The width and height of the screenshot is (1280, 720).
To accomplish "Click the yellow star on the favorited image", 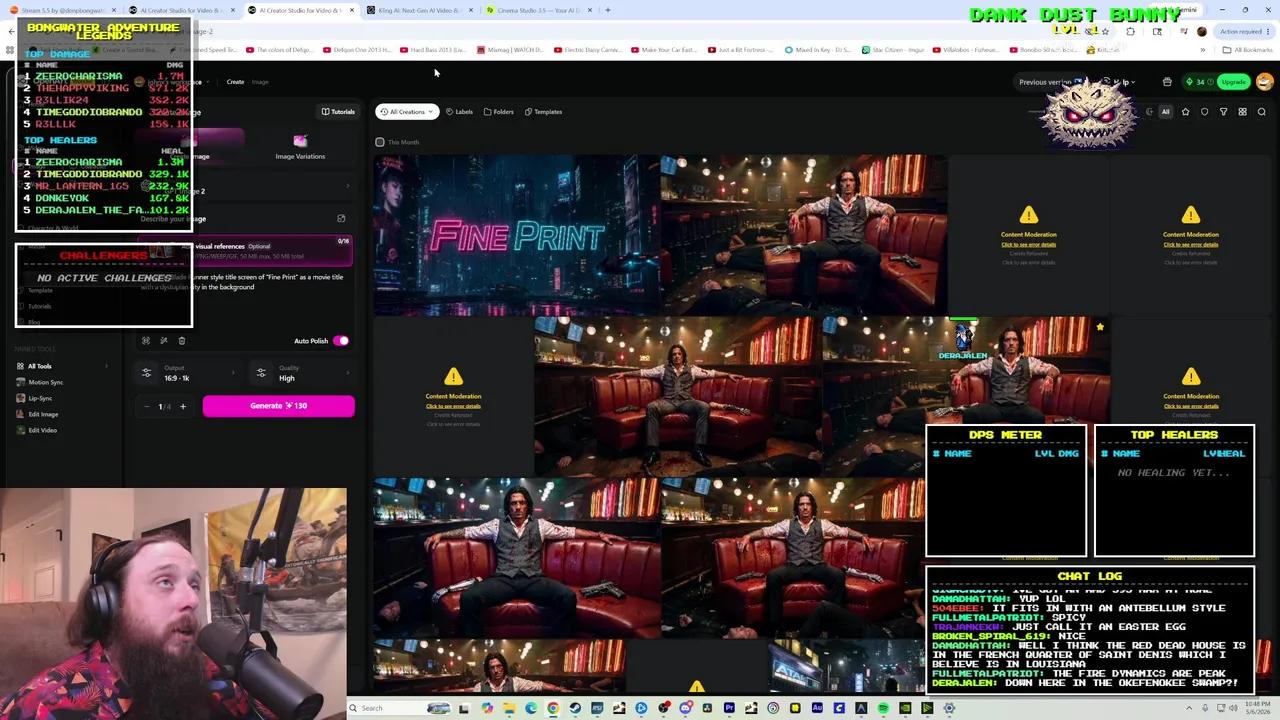I will 1100,327.
